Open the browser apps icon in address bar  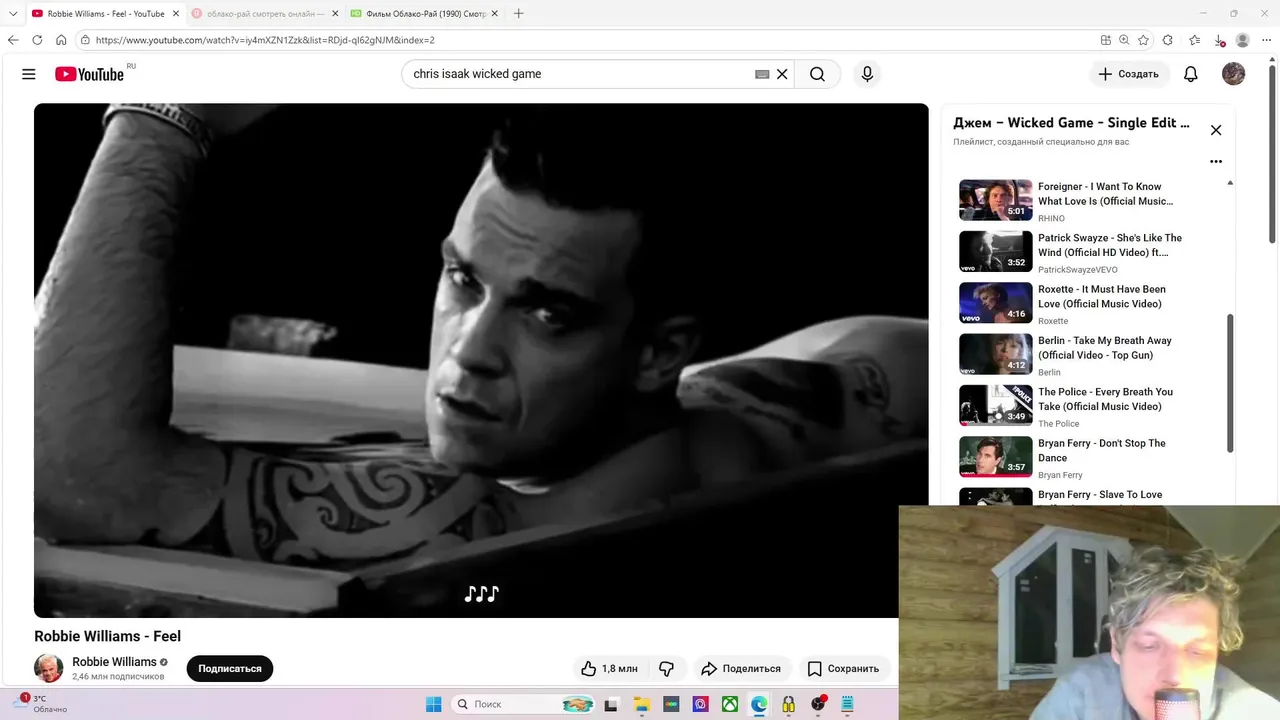point(1105,40)
